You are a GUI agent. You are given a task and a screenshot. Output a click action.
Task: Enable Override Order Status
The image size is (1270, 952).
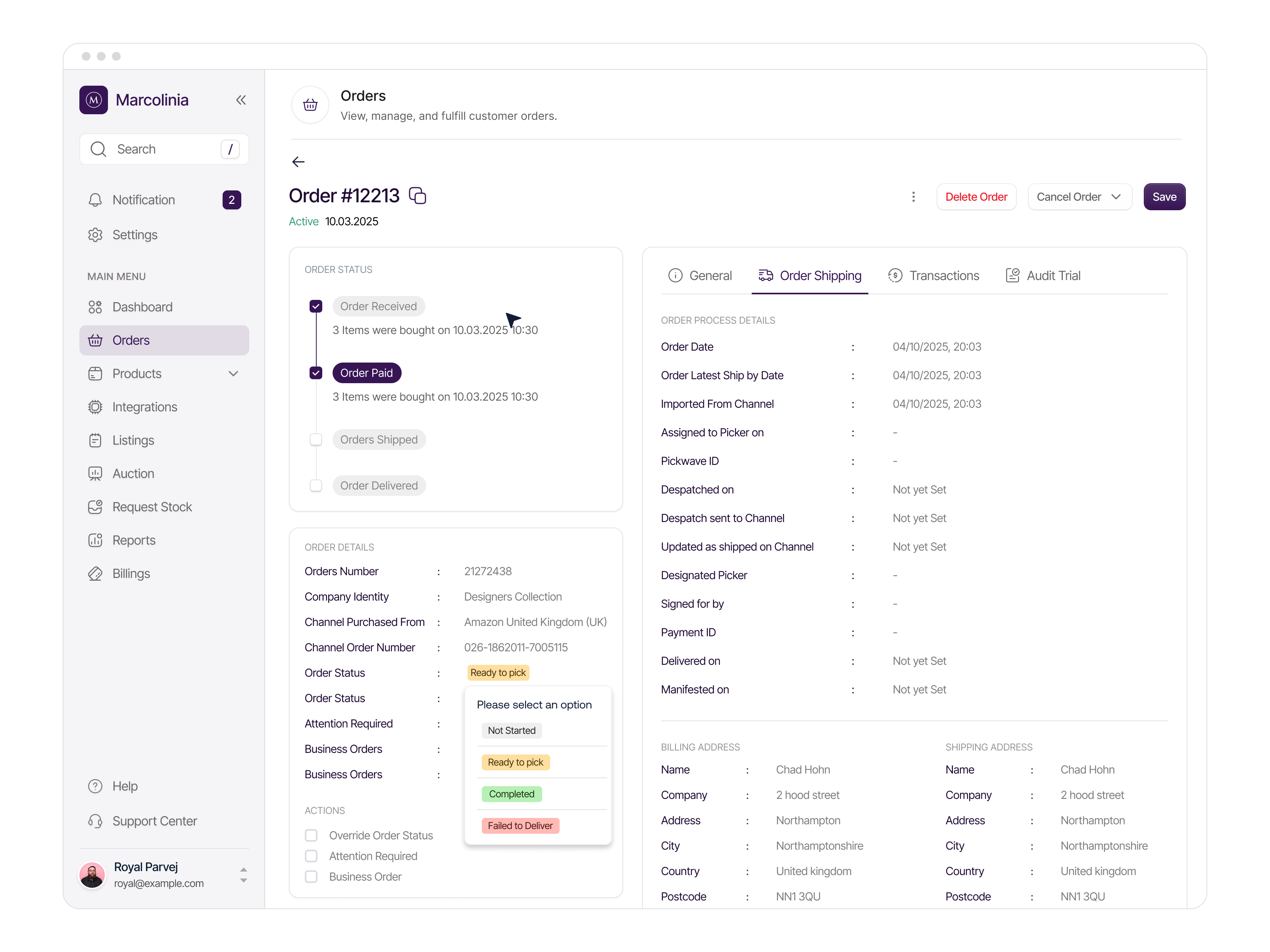pos(311,835)
